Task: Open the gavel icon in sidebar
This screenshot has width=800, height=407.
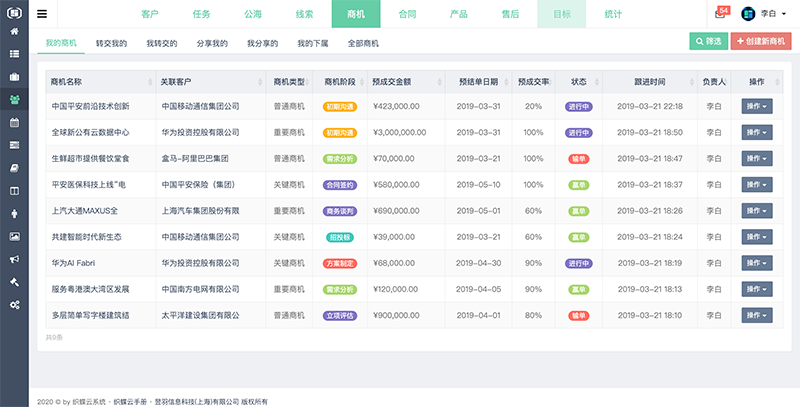Action: 14,282
